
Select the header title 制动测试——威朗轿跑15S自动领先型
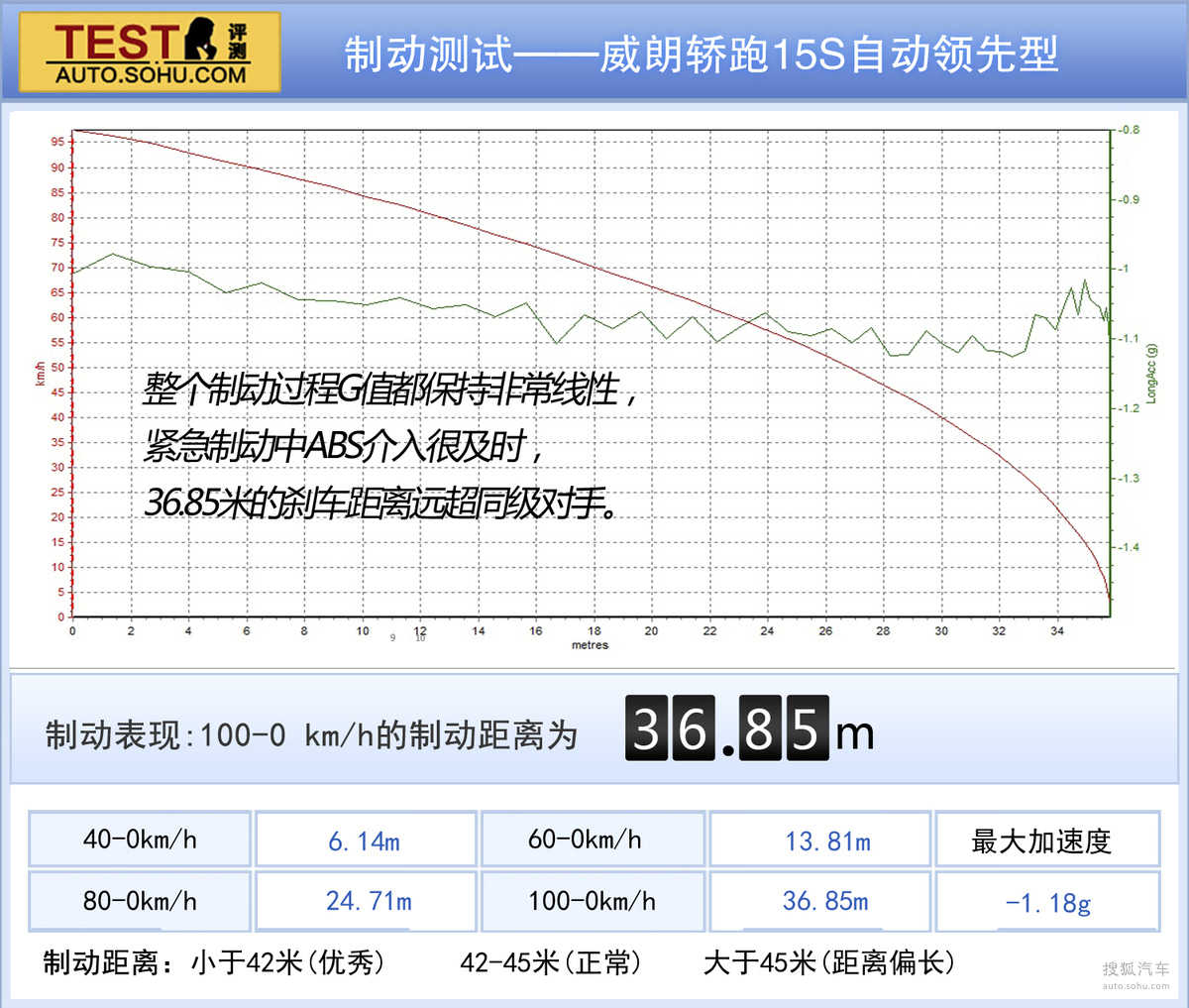coord(701,55)
